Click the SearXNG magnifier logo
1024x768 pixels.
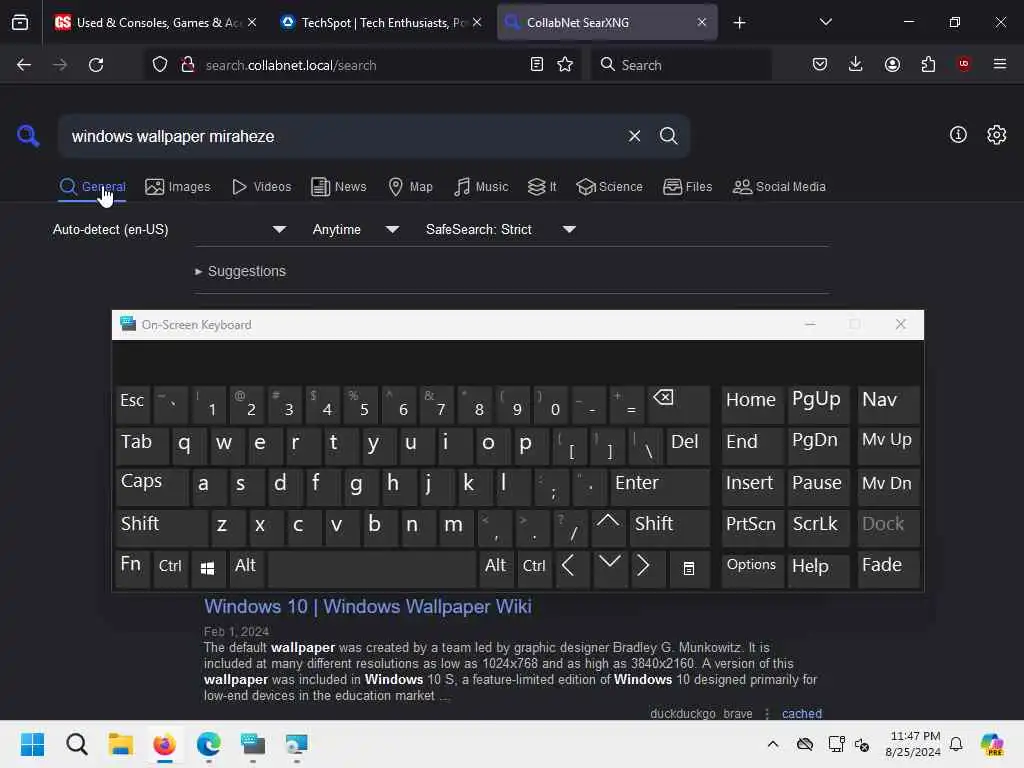point(28,136)
